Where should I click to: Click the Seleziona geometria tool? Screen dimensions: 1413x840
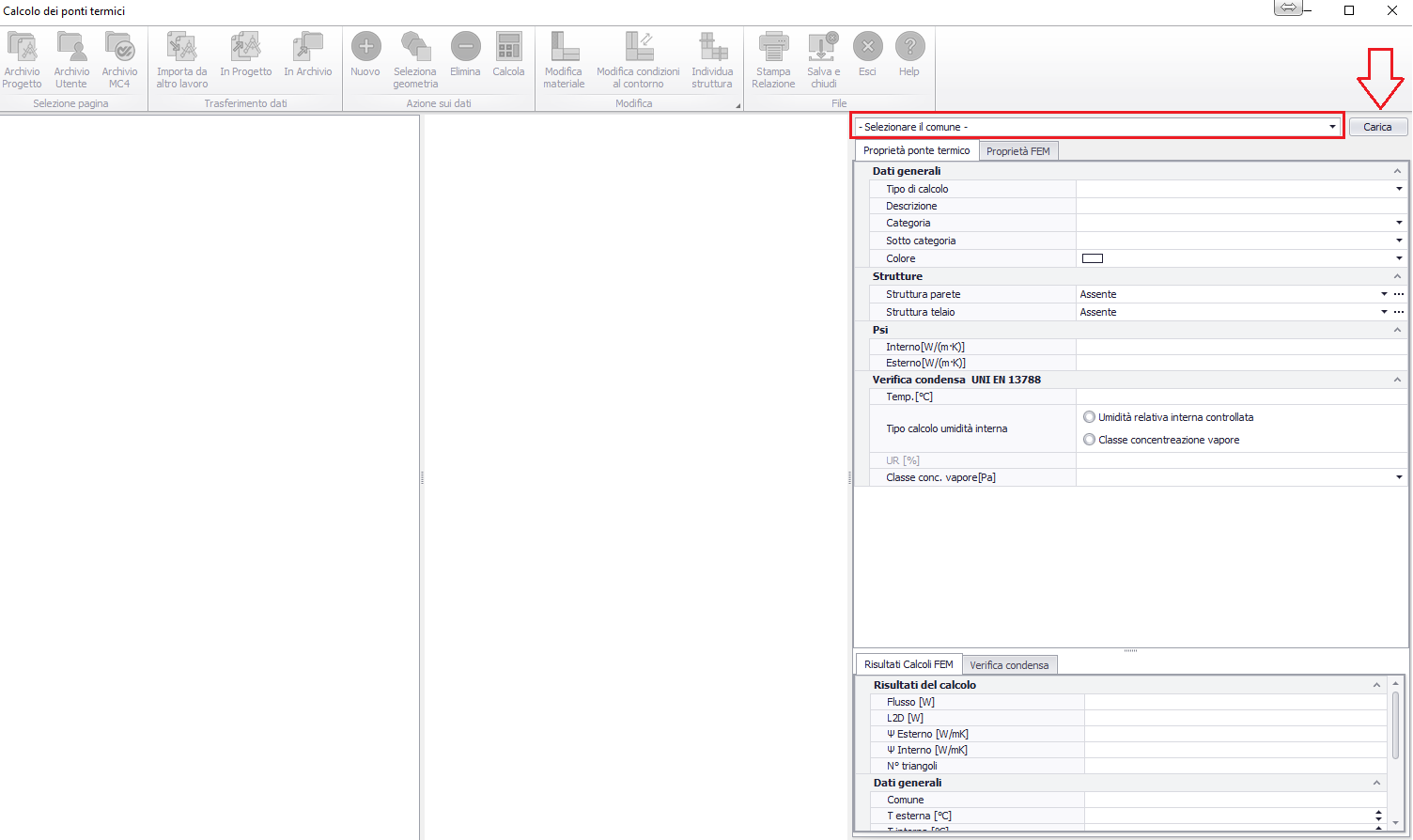click(415, 60)
